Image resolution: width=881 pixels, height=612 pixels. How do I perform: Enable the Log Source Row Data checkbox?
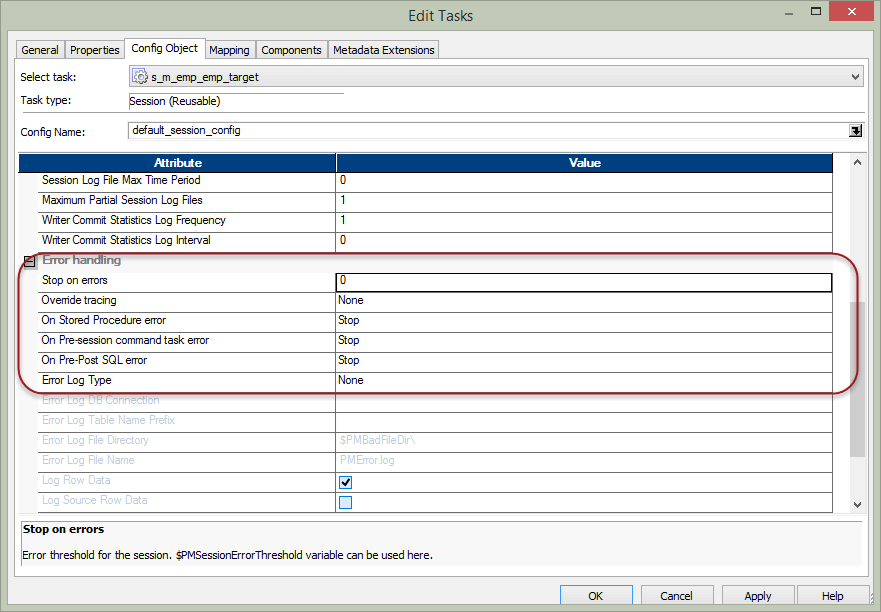coord(346,502)
